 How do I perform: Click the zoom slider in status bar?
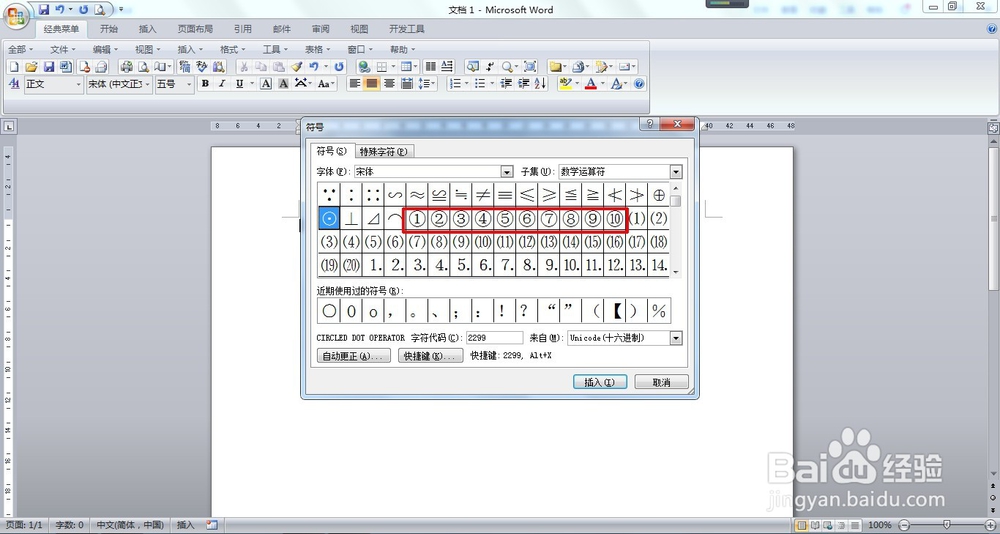click(946, 525)
